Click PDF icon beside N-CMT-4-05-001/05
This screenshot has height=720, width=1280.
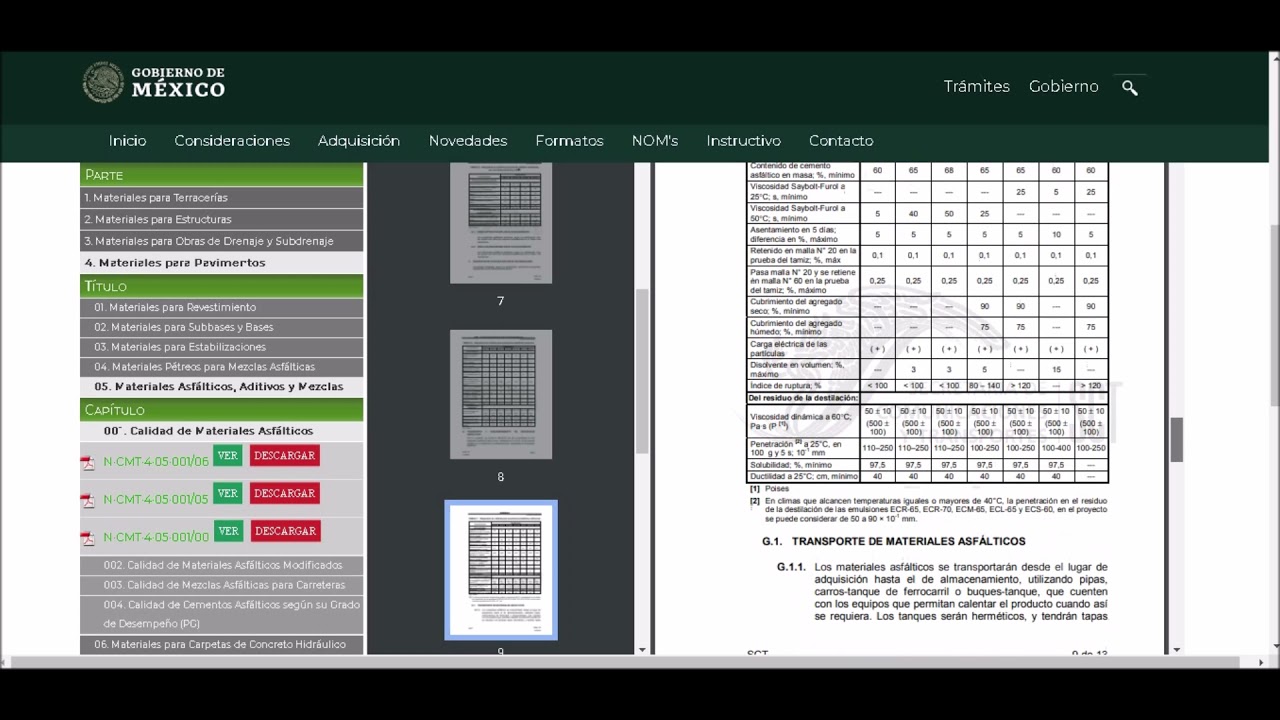(88, 500)
